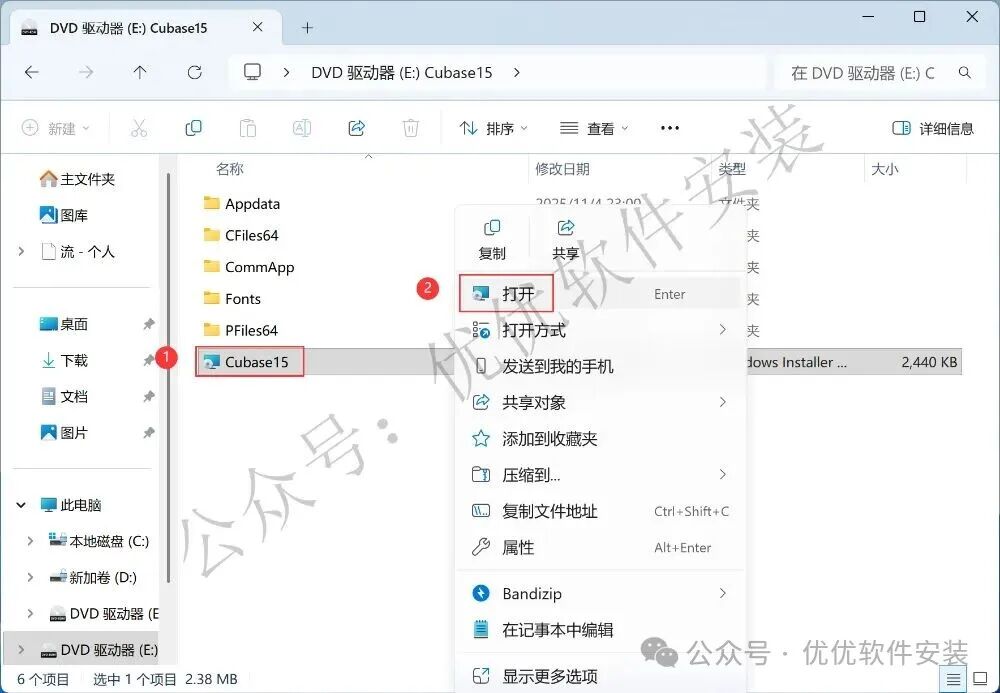
Task: Click the navigation pane vertical scrollbar
Action: point(168,376)
